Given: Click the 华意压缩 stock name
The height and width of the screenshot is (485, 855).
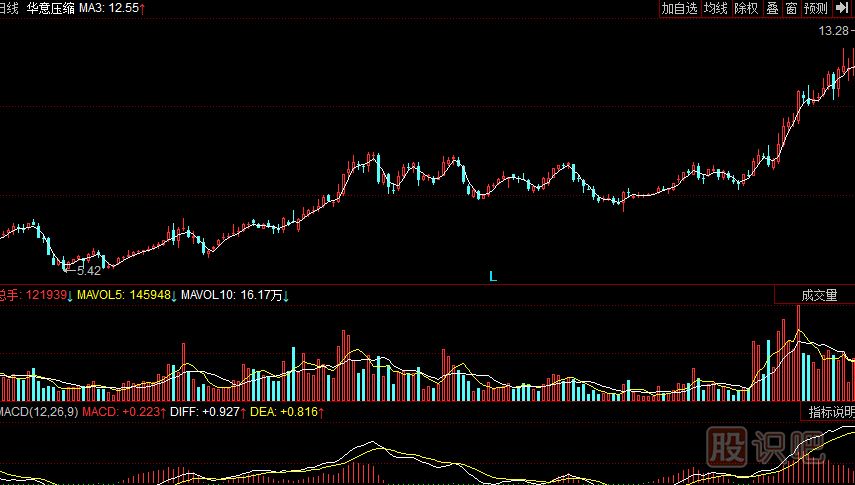Looking at the screenshot, I should (x=50, y=8).
